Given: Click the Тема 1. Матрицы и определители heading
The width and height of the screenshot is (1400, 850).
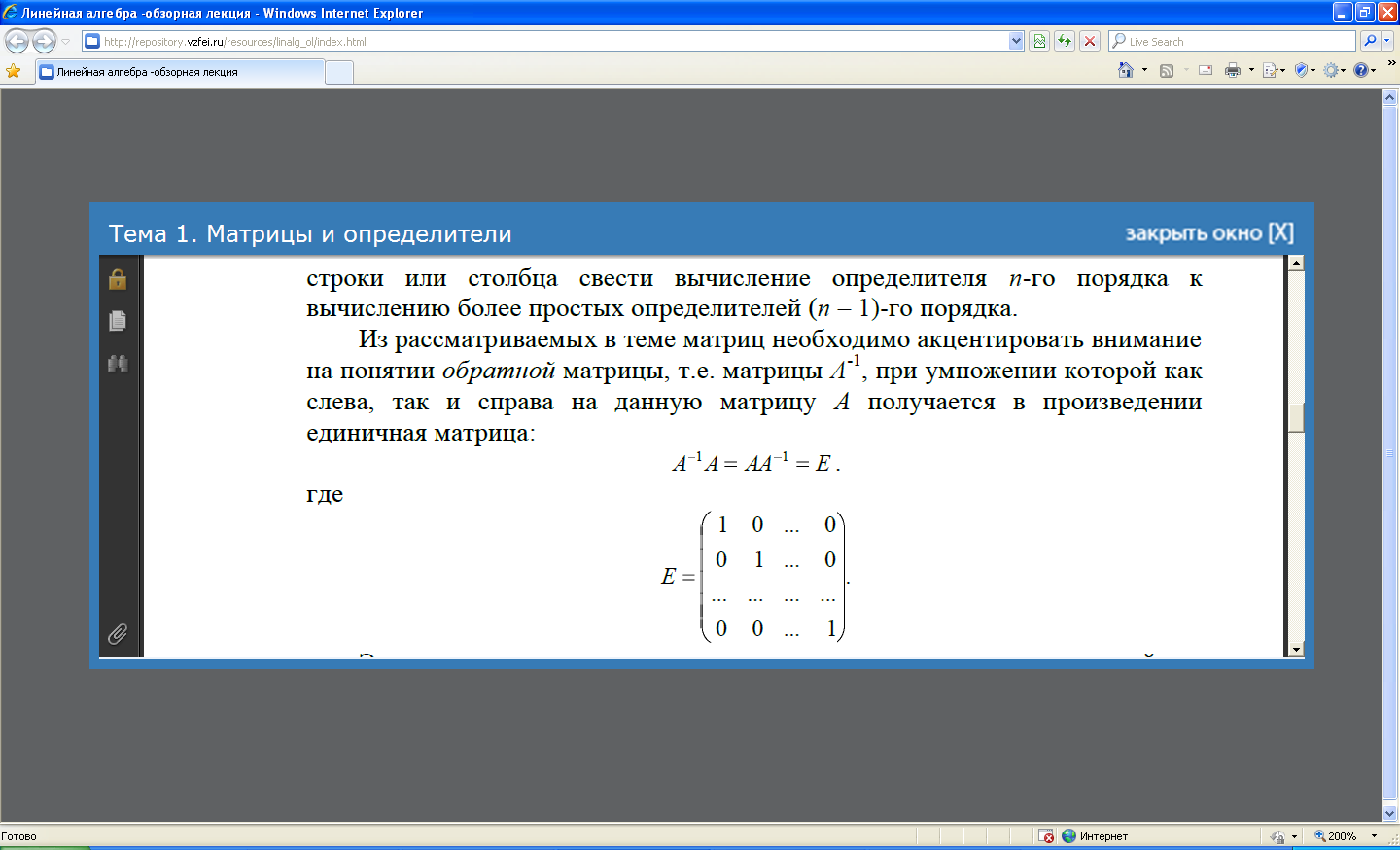Looking at the screenshot, I should (310, 234).
